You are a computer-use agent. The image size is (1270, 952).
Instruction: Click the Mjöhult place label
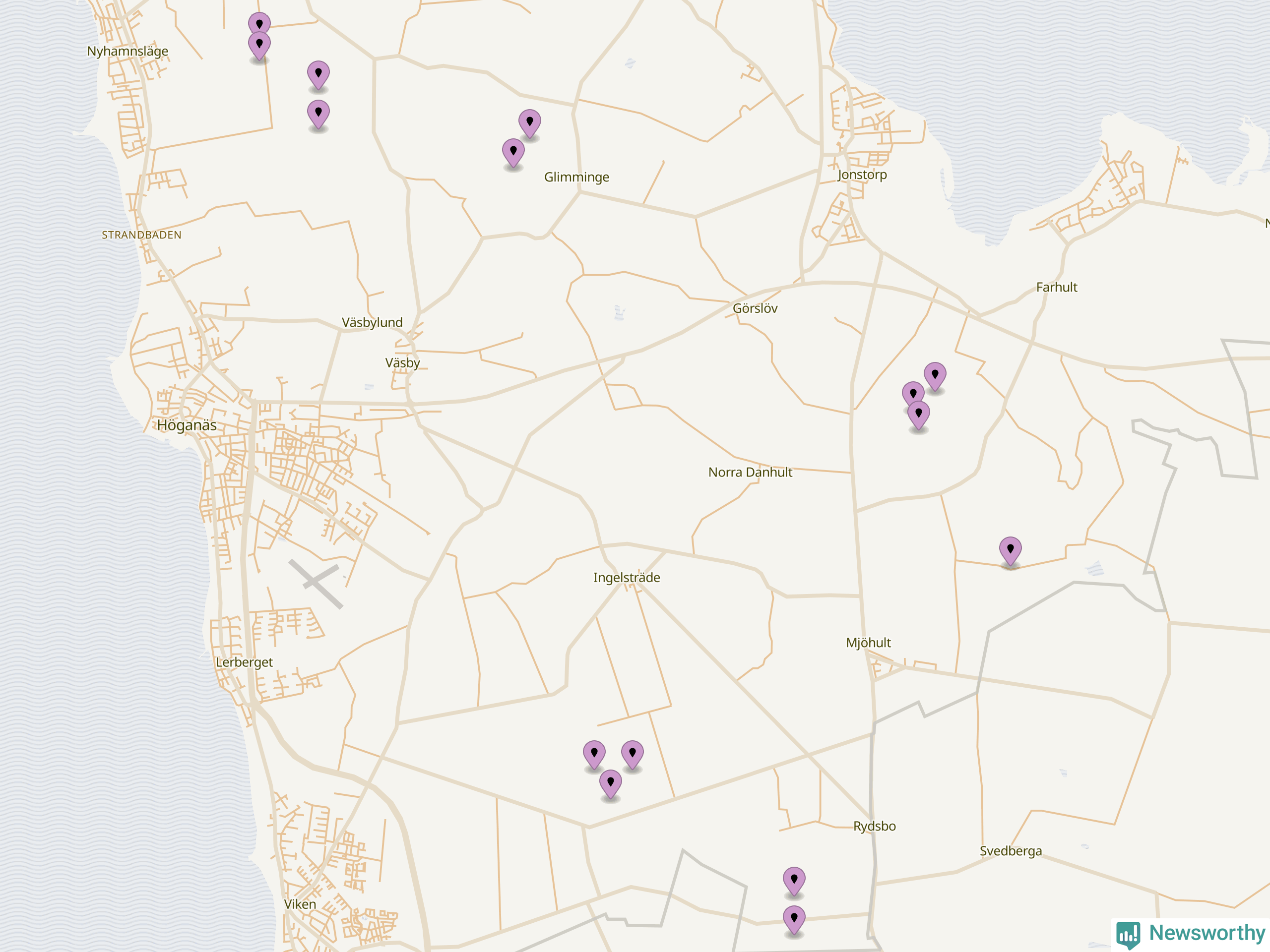pos(868,643)
